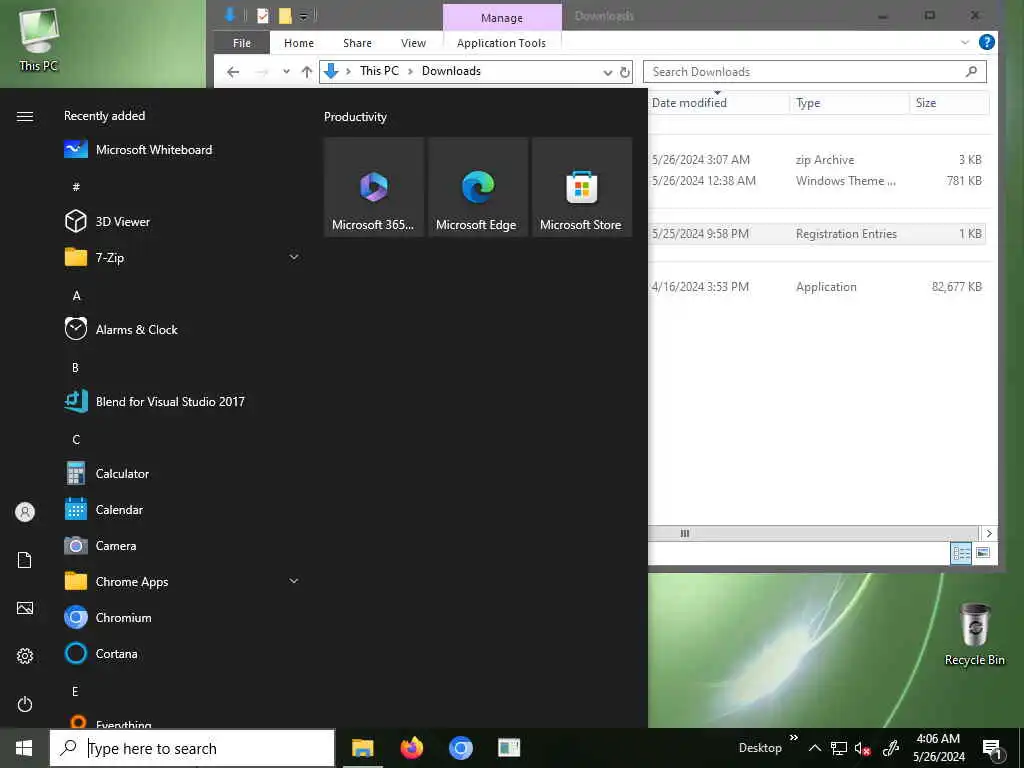Viewport: 1024px width, 768px height.
Task: Click the Microsoft 365 tile
Action: coord(374,187)
